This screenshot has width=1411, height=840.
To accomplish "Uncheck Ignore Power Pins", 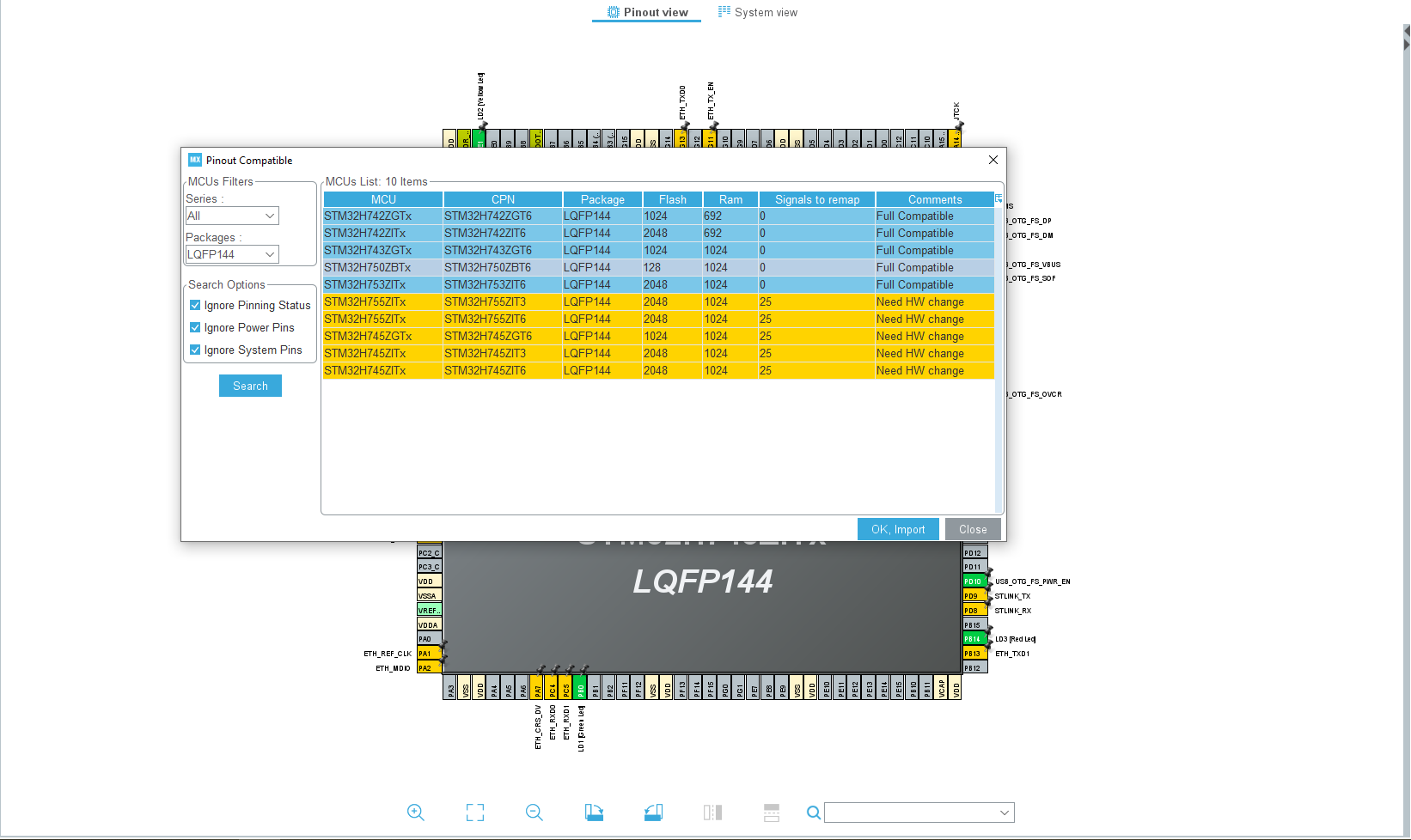I will pos(195,327).
